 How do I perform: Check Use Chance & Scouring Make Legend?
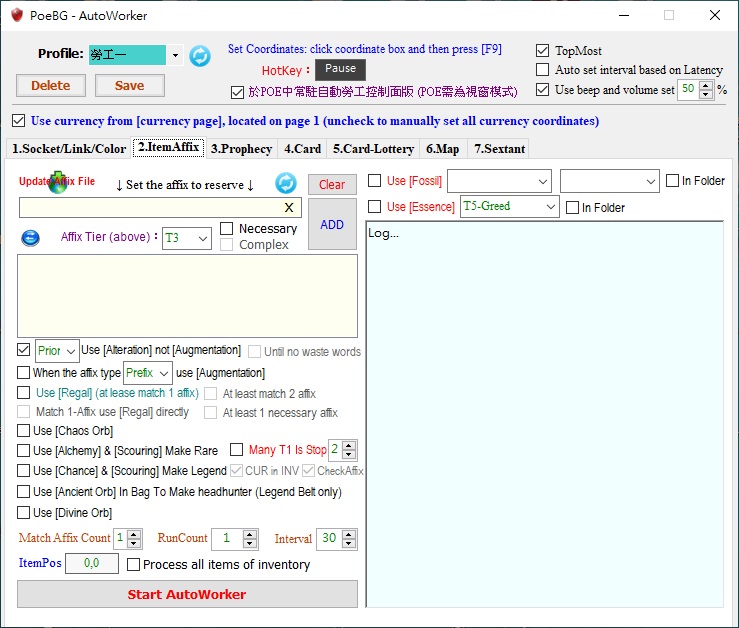pyautogui.click(x=23, y=471)
